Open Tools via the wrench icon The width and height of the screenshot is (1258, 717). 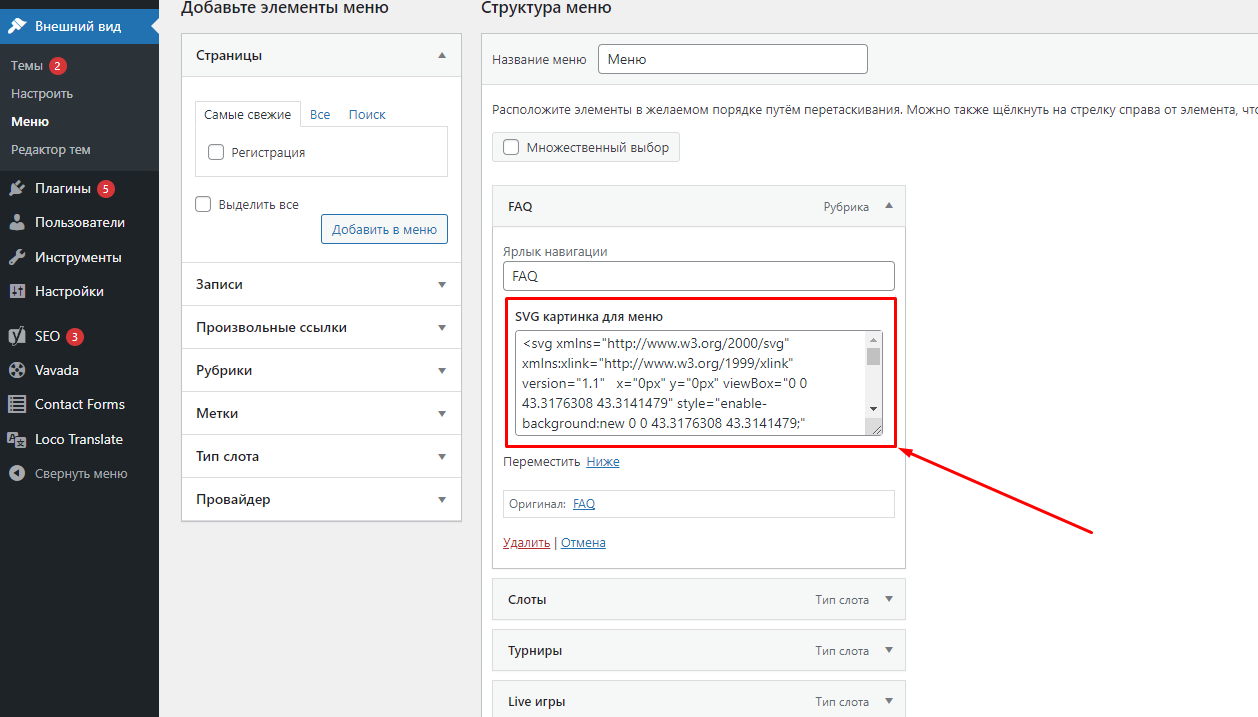click(x=17, y=257)
